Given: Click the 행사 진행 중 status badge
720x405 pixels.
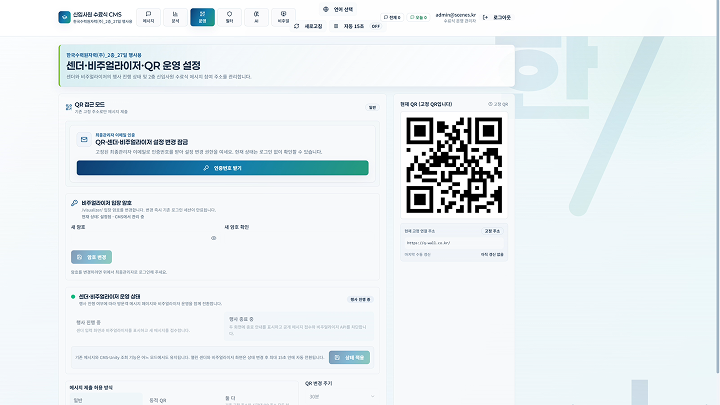Looking at the screenshot, I should coord(360,299).
